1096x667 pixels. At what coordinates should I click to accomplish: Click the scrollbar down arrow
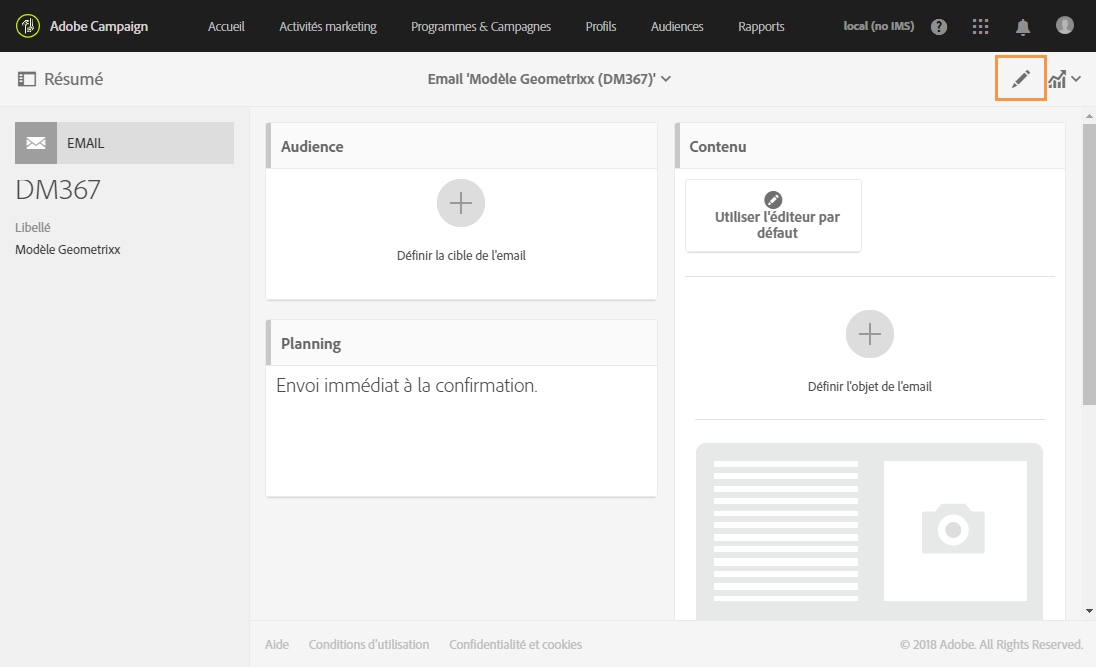1089,610
